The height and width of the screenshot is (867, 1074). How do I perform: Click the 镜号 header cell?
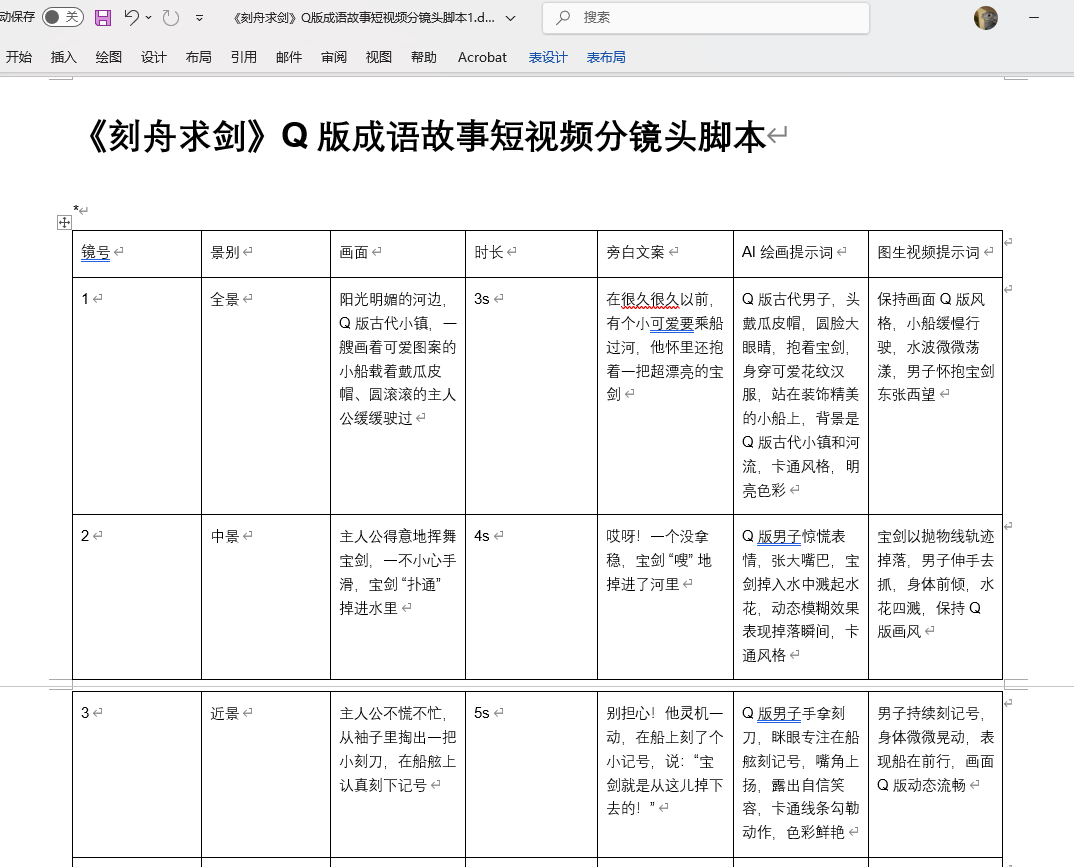click(137, 253)
